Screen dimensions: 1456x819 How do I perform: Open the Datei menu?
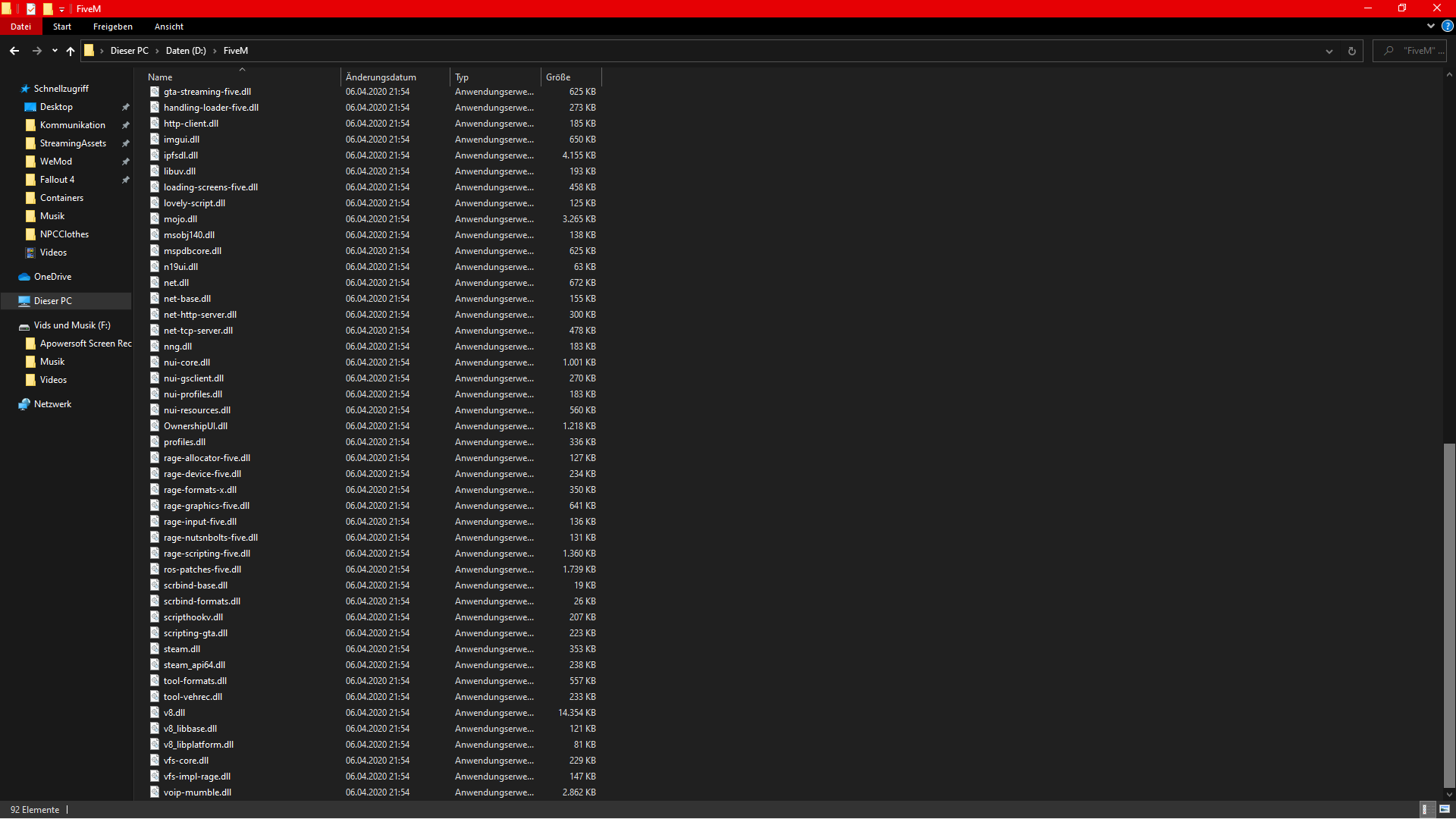point(20,27)
